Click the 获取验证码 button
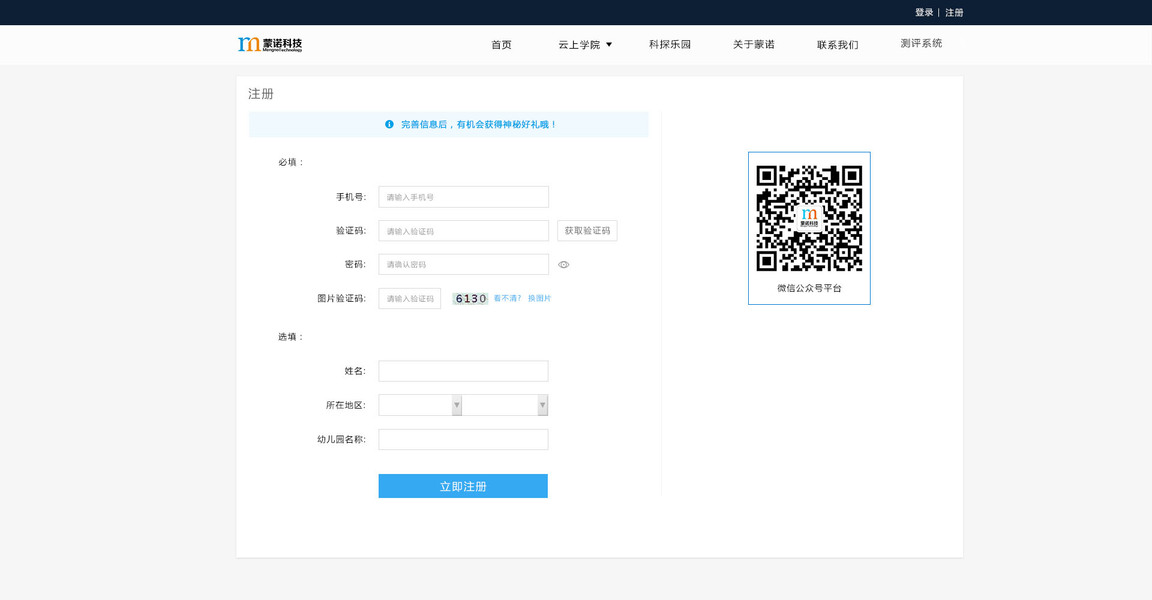1152x600 pixels. (587, 231)
